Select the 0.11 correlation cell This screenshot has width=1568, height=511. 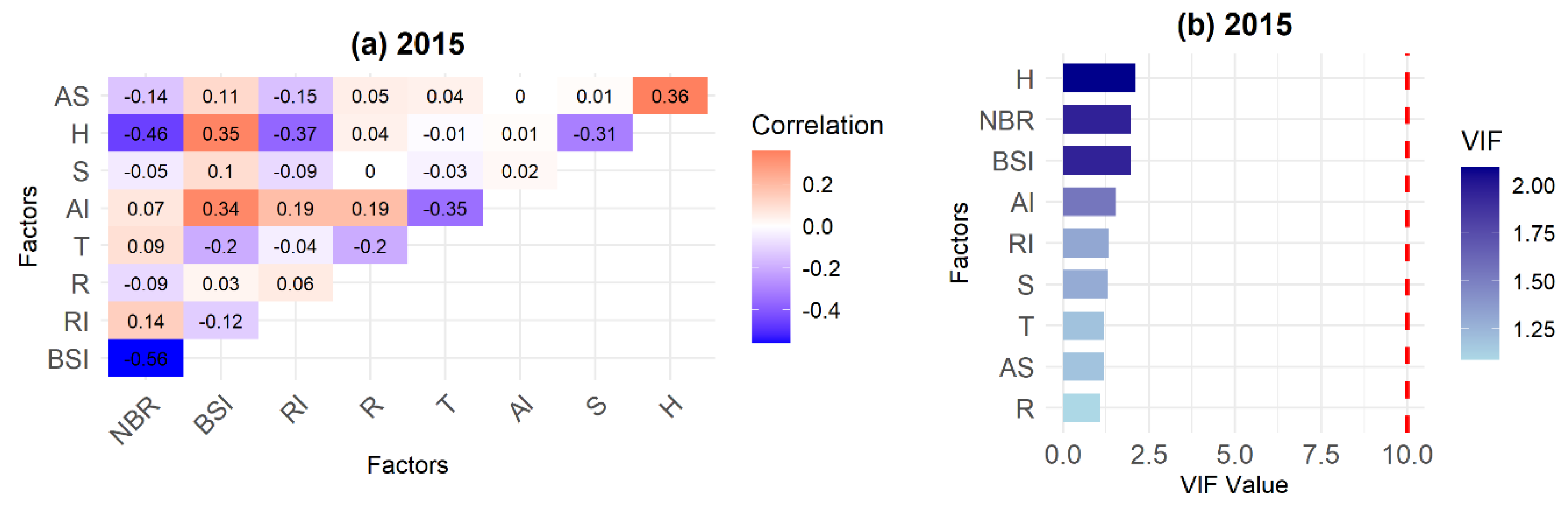[x=220, y=96]
